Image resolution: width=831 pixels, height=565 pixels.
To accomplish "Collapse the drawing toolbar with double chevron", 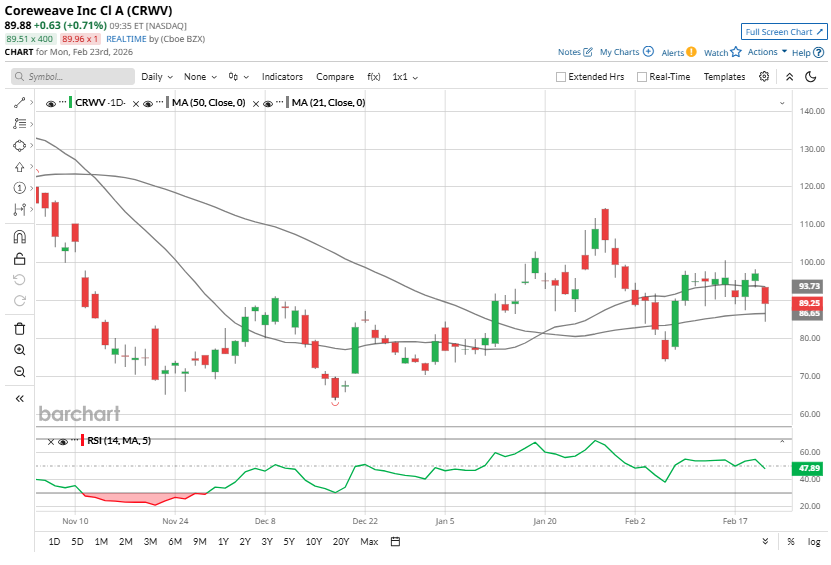I will pyautogui.click(x=20, y=399).
